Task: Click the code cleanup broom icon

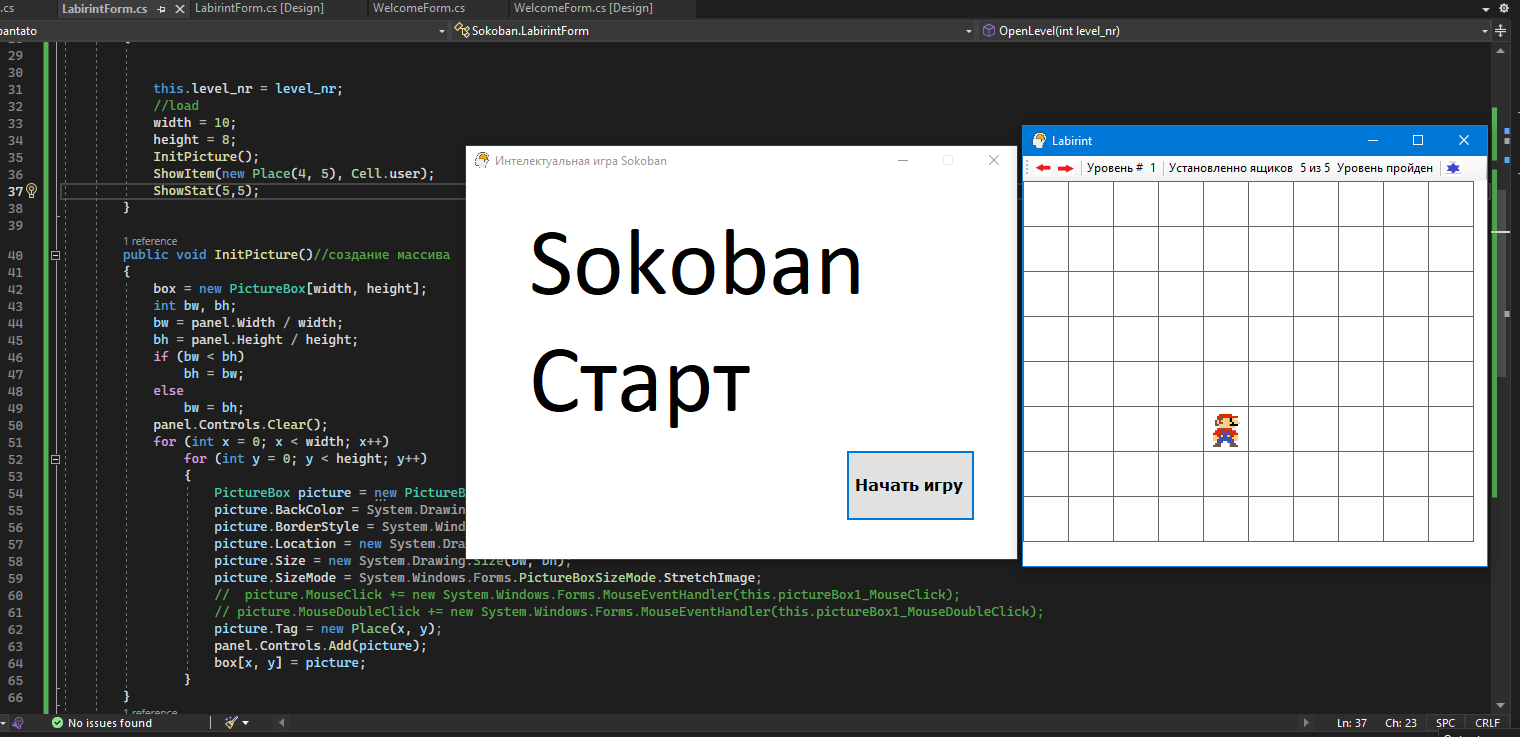Action: point(231,722)
